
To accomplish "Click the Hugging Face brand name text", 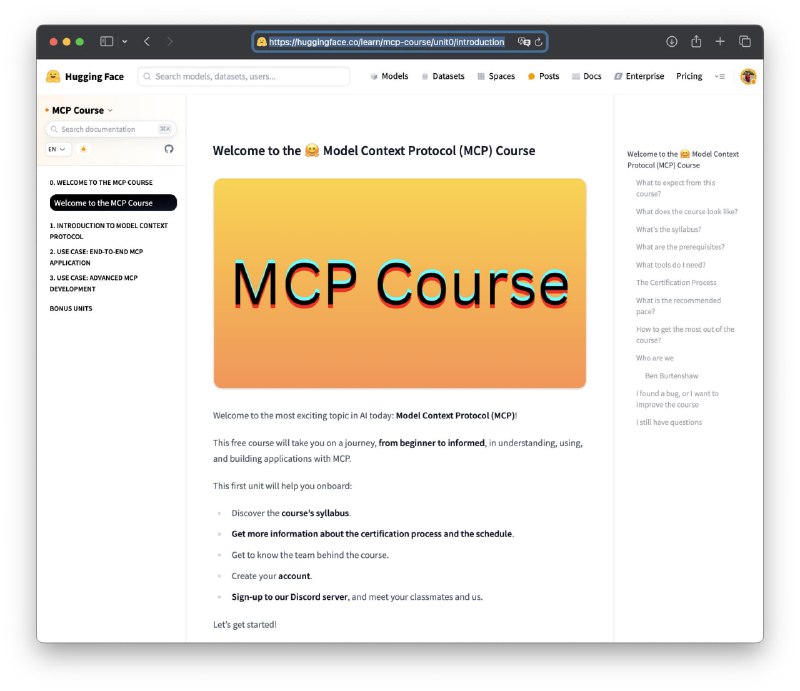I will pos(94,77).
